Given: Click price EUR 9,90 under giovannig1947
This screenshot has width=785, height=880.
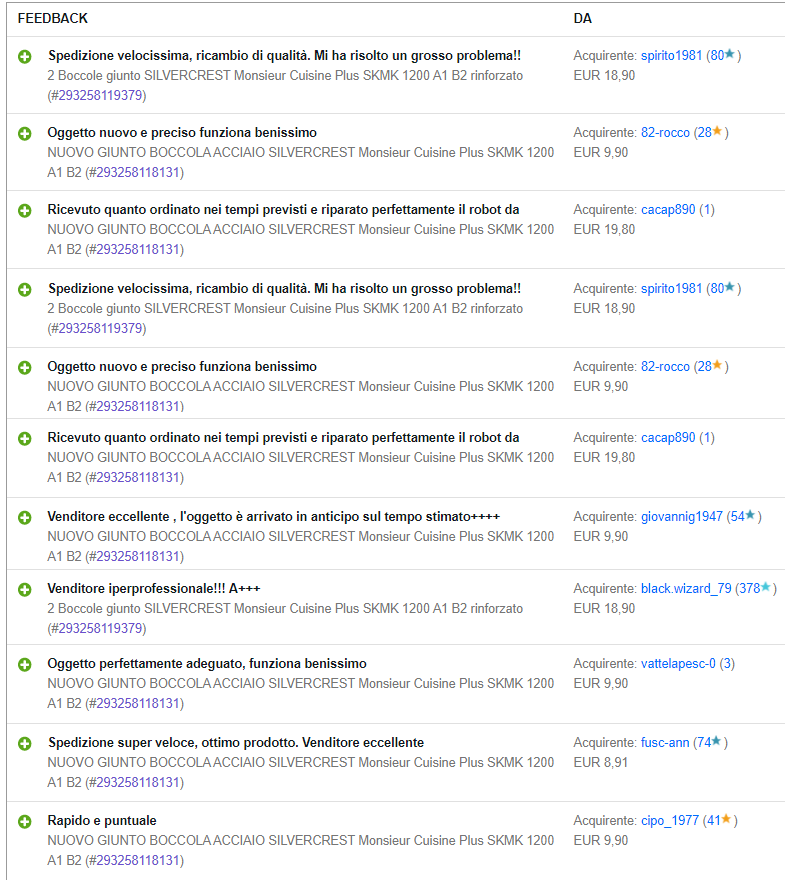Looking at the screenshot, I should pyautogui.click(x=600, y=537).
